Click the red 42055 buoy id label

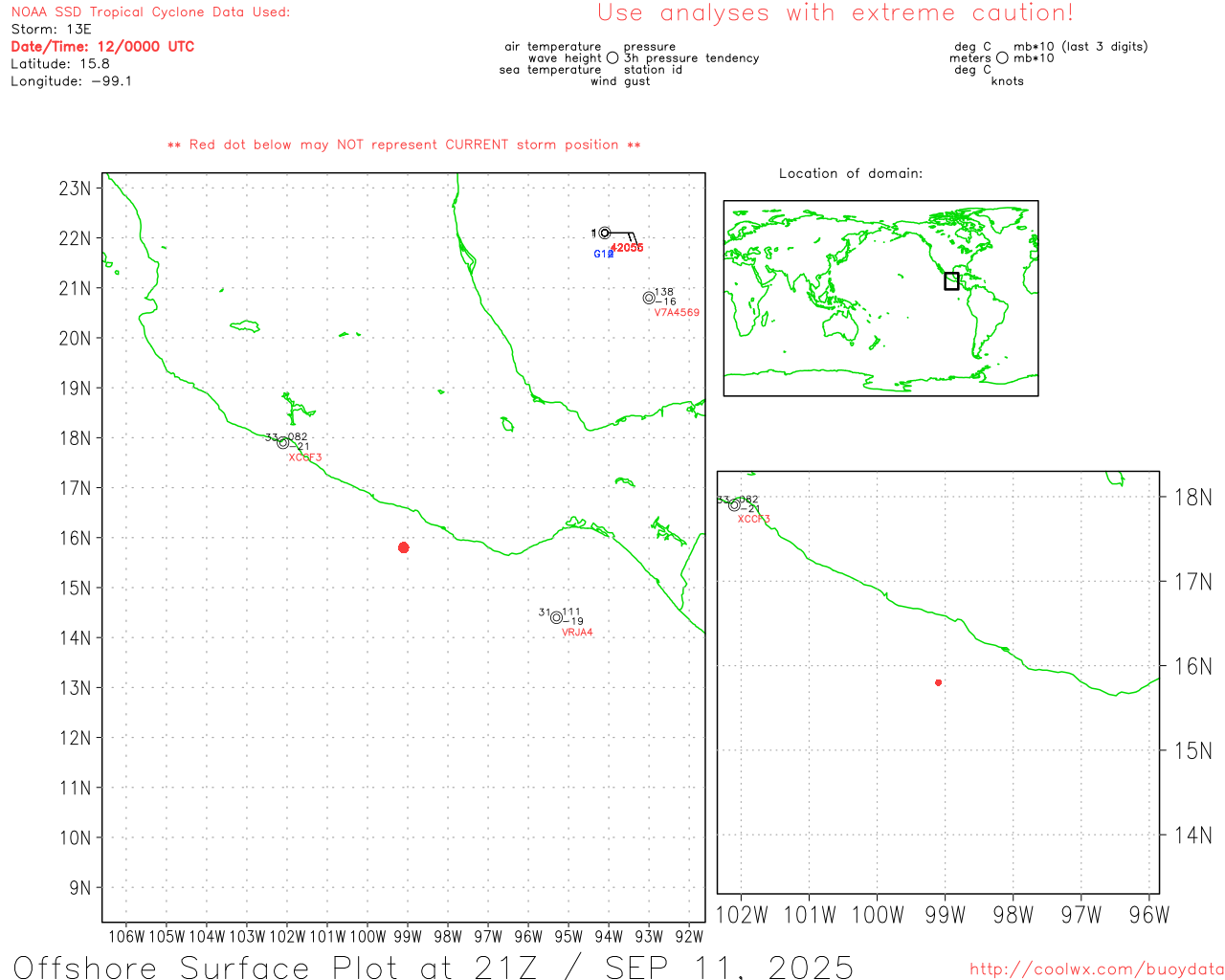(627, 248)
